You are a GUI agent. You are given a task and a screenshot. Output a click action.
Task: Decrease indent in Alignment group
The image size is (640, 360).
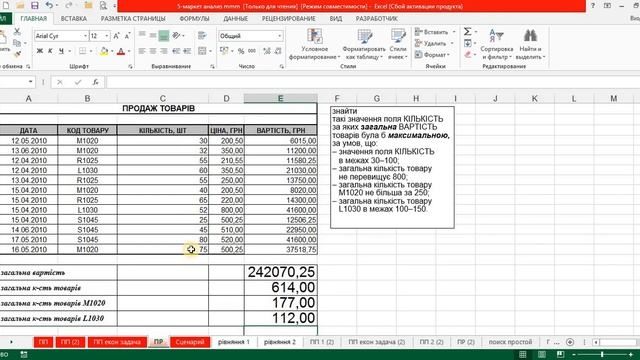tap(176, 51)
